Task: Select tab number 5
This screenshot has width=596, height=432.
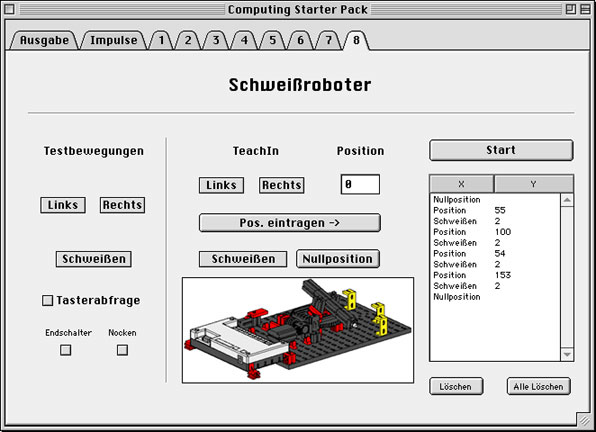Action: (273, 40)
